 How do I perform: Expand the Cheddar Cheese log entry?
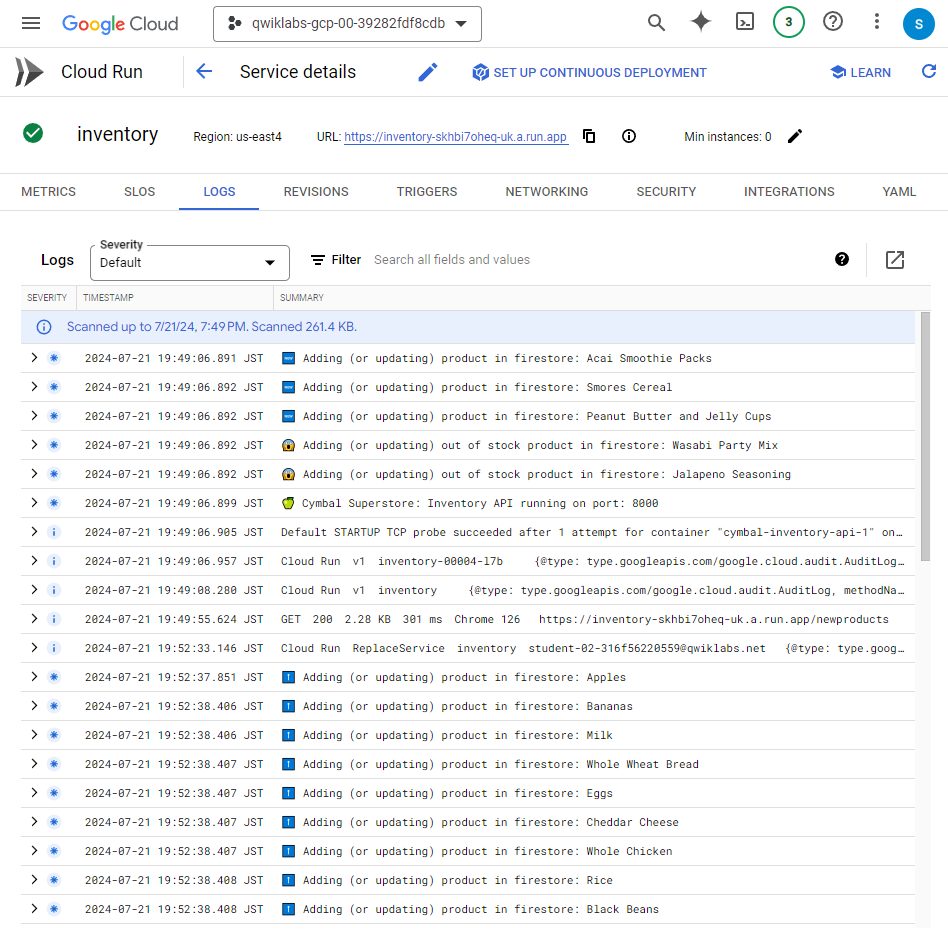click(x=34, y=822)
